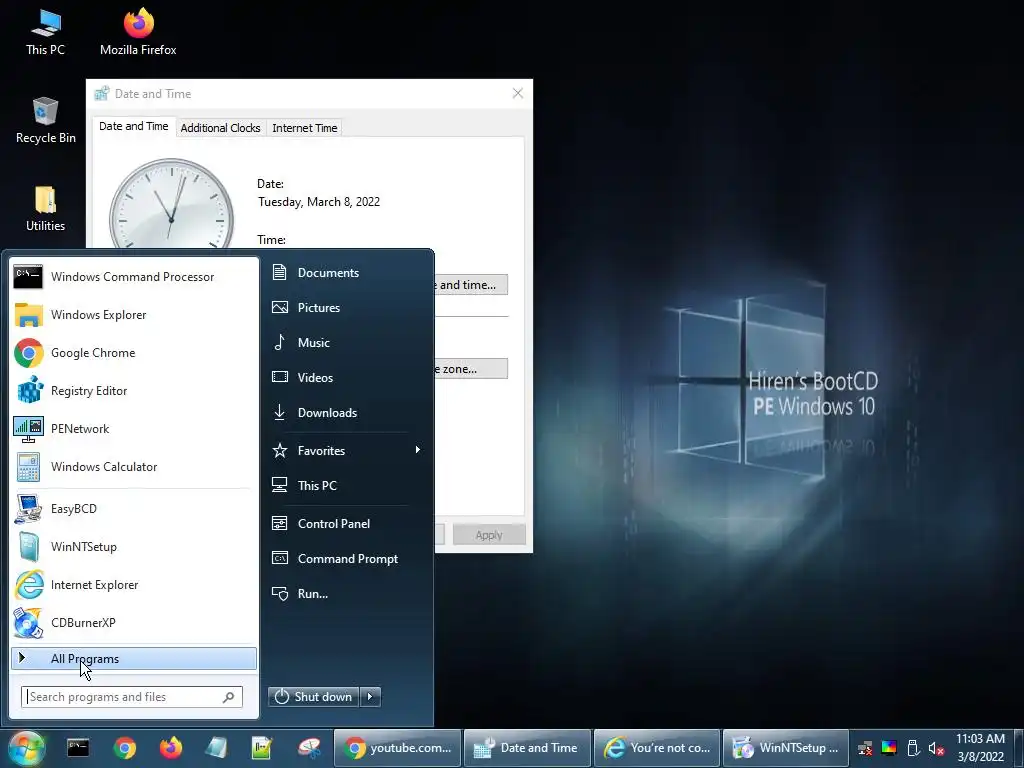This screenshot has height=768, width=1024.
Task: Switch to WinNTSetup taskbar window
Action: tap(786, 748)
